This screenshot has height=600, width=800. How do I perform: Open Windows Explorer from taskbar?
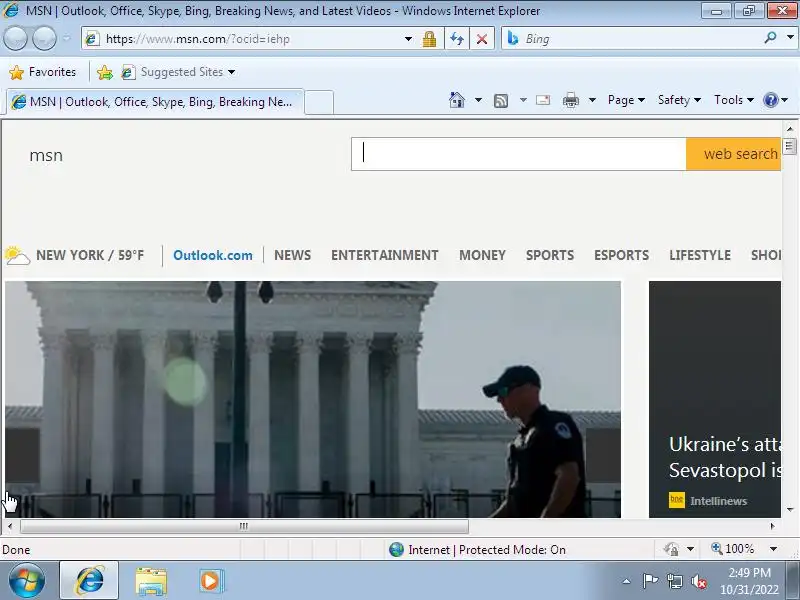click(x=151, y=581)
